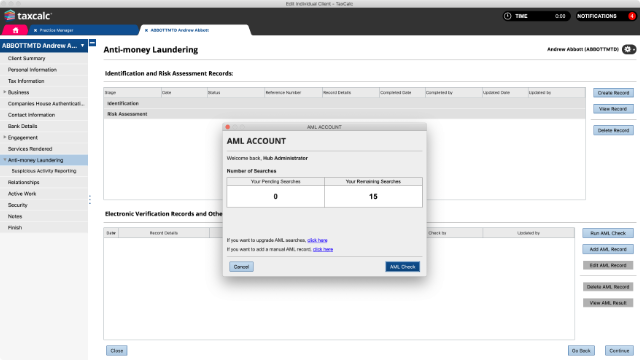Viewport: 640px width, 360px height.
Task: Expand the Engagement tree item
Action: pyautogui.click(x=4, y=138)
